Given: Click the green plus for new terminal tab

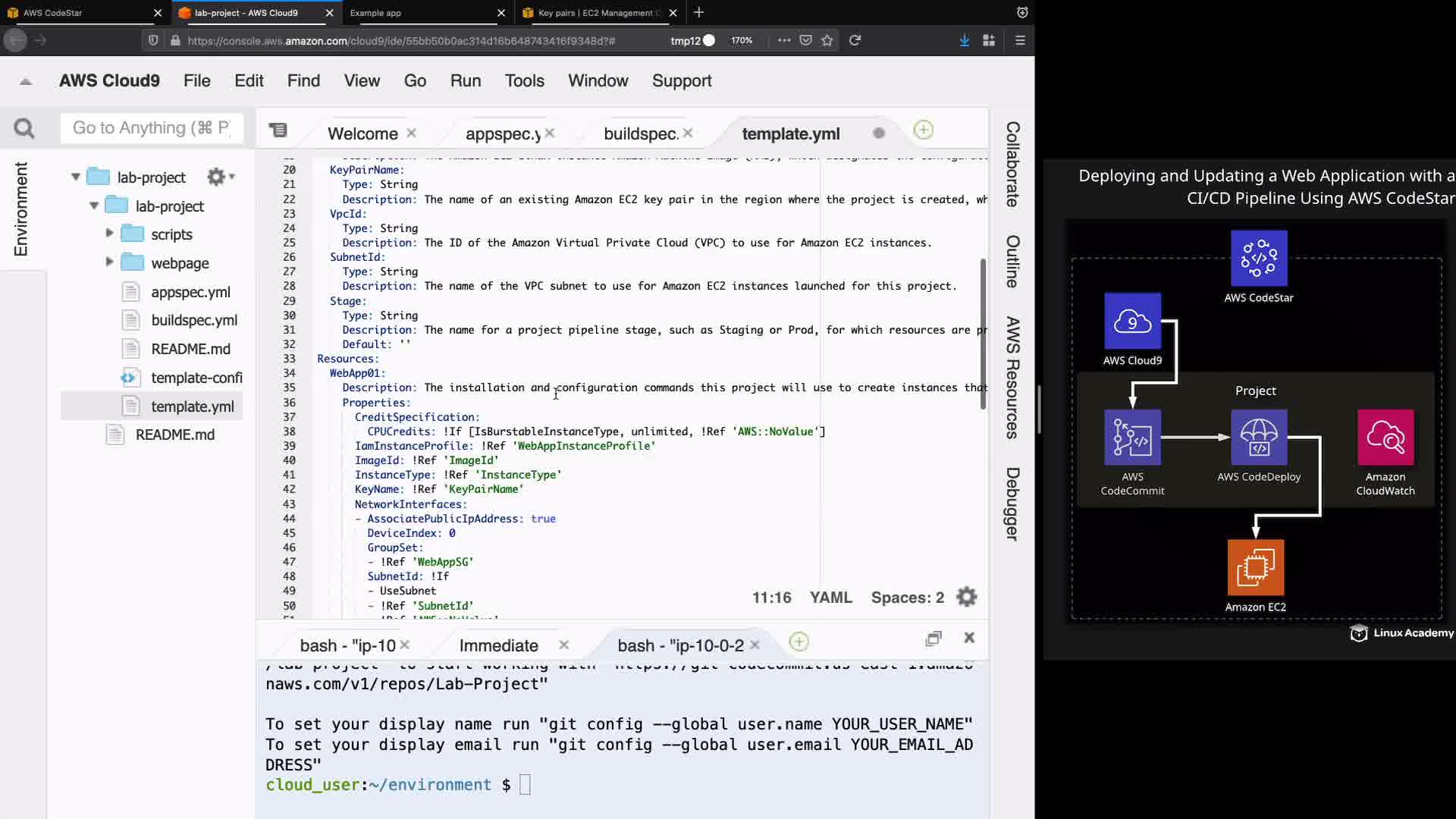Looking at the screenshot, I should pos(799,642).
